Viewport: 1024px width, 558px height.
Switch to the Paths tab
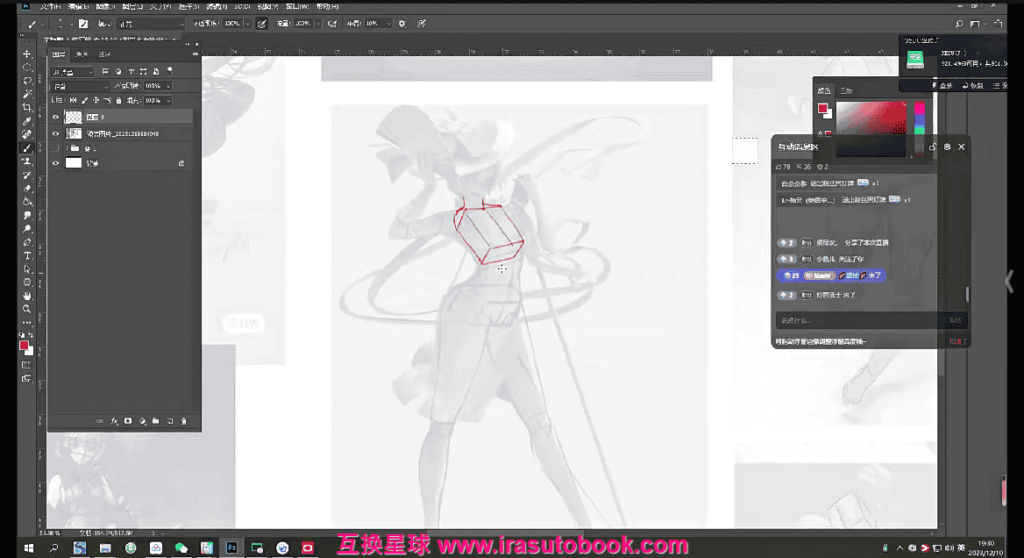(105, 54)
